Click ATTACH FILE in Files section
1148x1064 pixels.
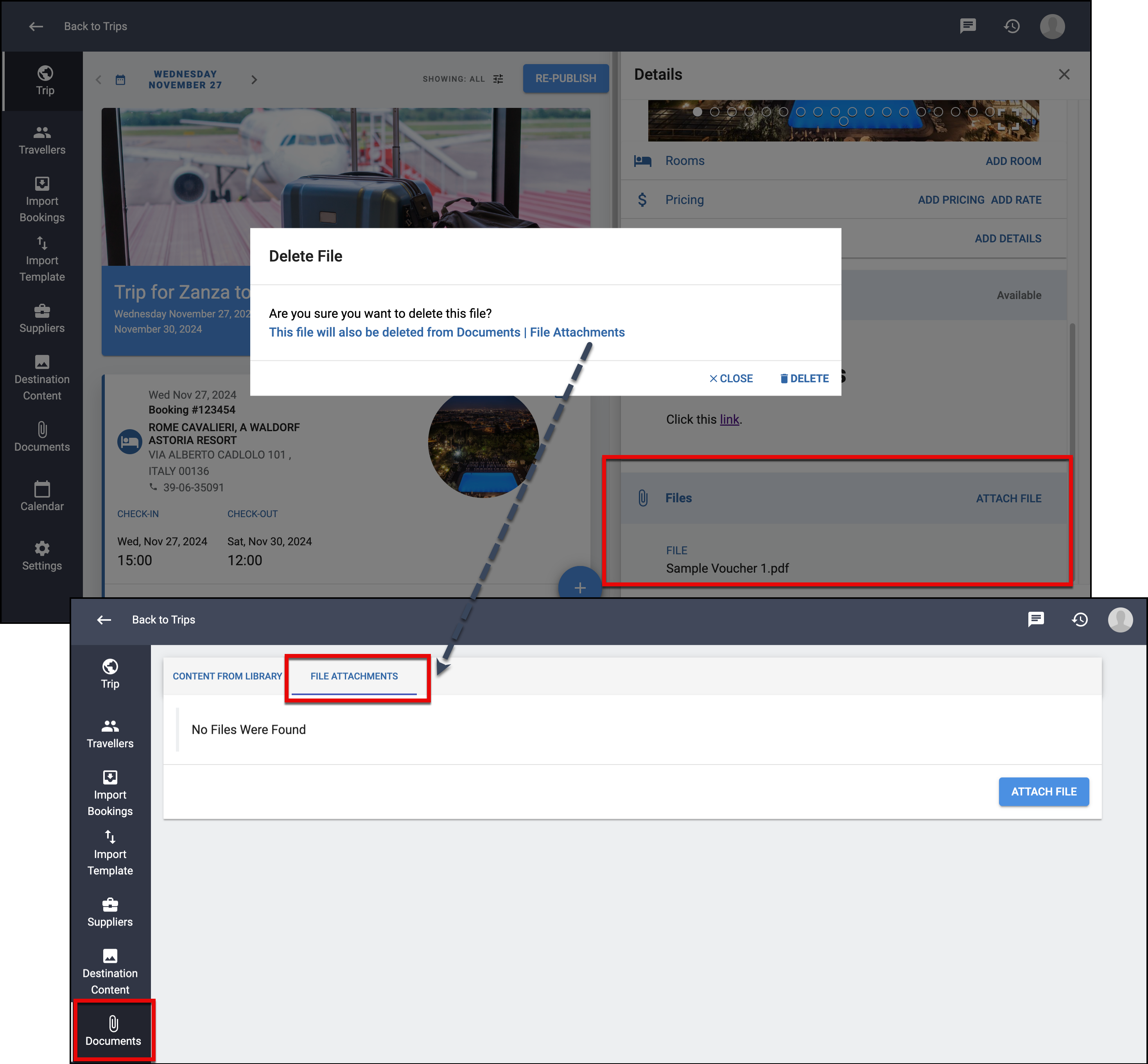tap(1008, 499)
